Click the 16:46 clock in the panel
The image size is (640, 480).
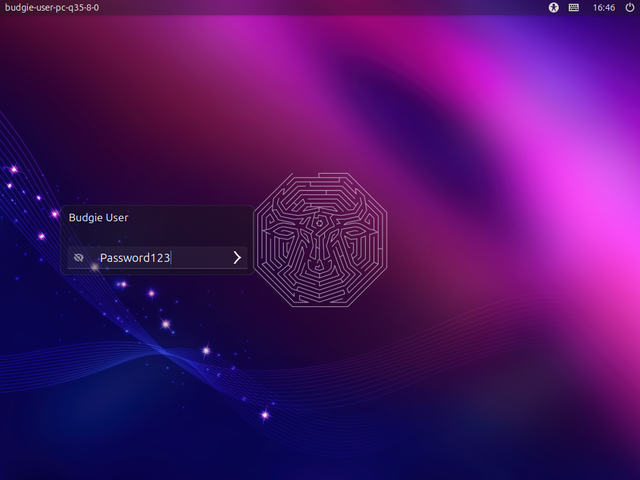(x=603, y=7)
